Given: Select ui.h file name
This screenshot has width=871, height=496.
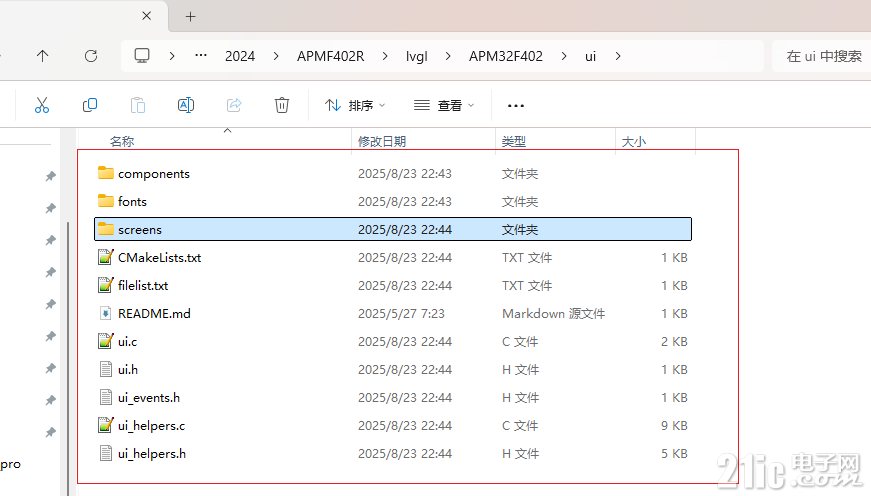Looking at the screenshot, I should (128, 369).
